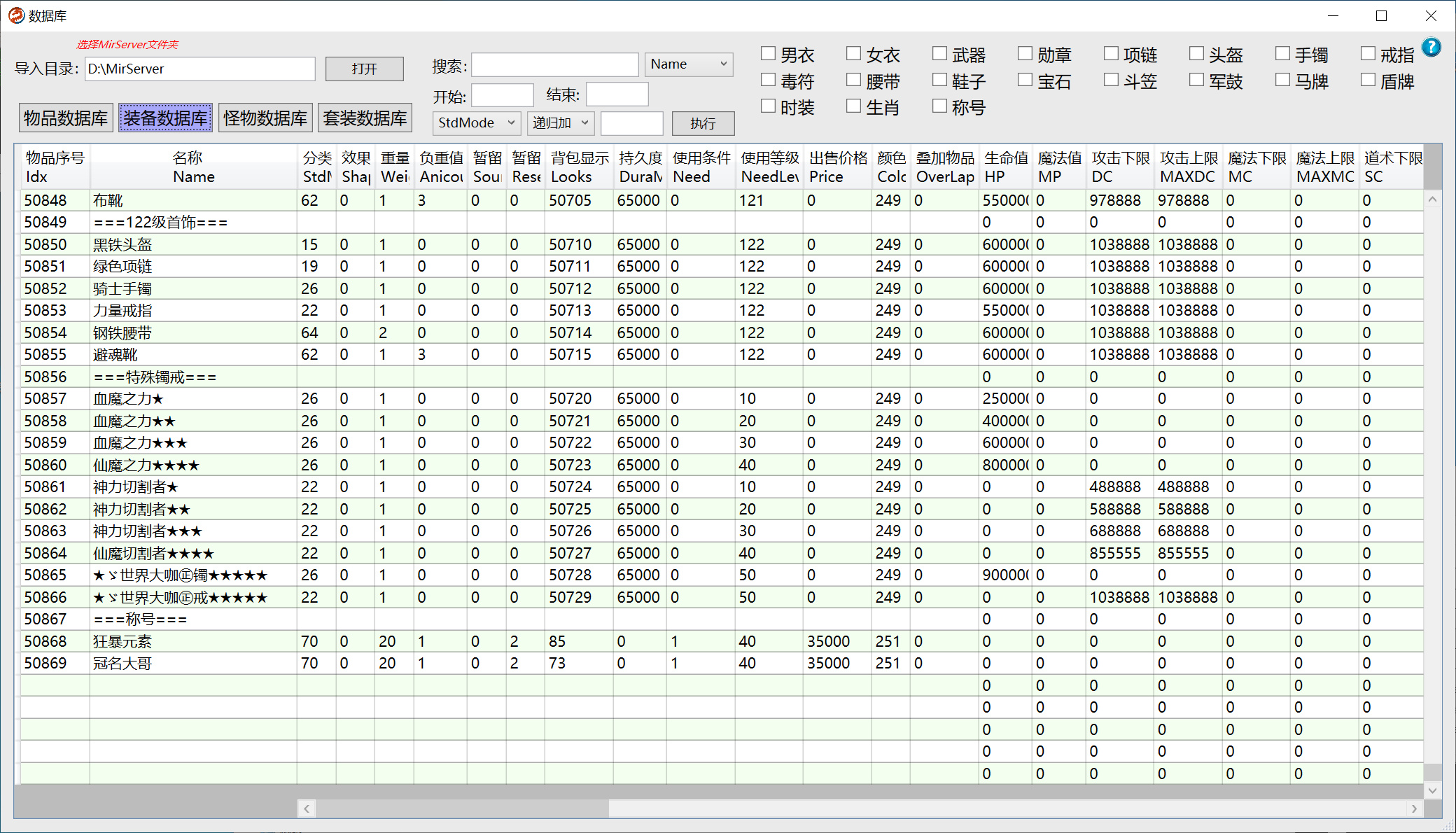Image resolution: width=1456 pixels, height=833 pixels.
Task: Check the 腰带 checkbox
Action: (853, 80)
